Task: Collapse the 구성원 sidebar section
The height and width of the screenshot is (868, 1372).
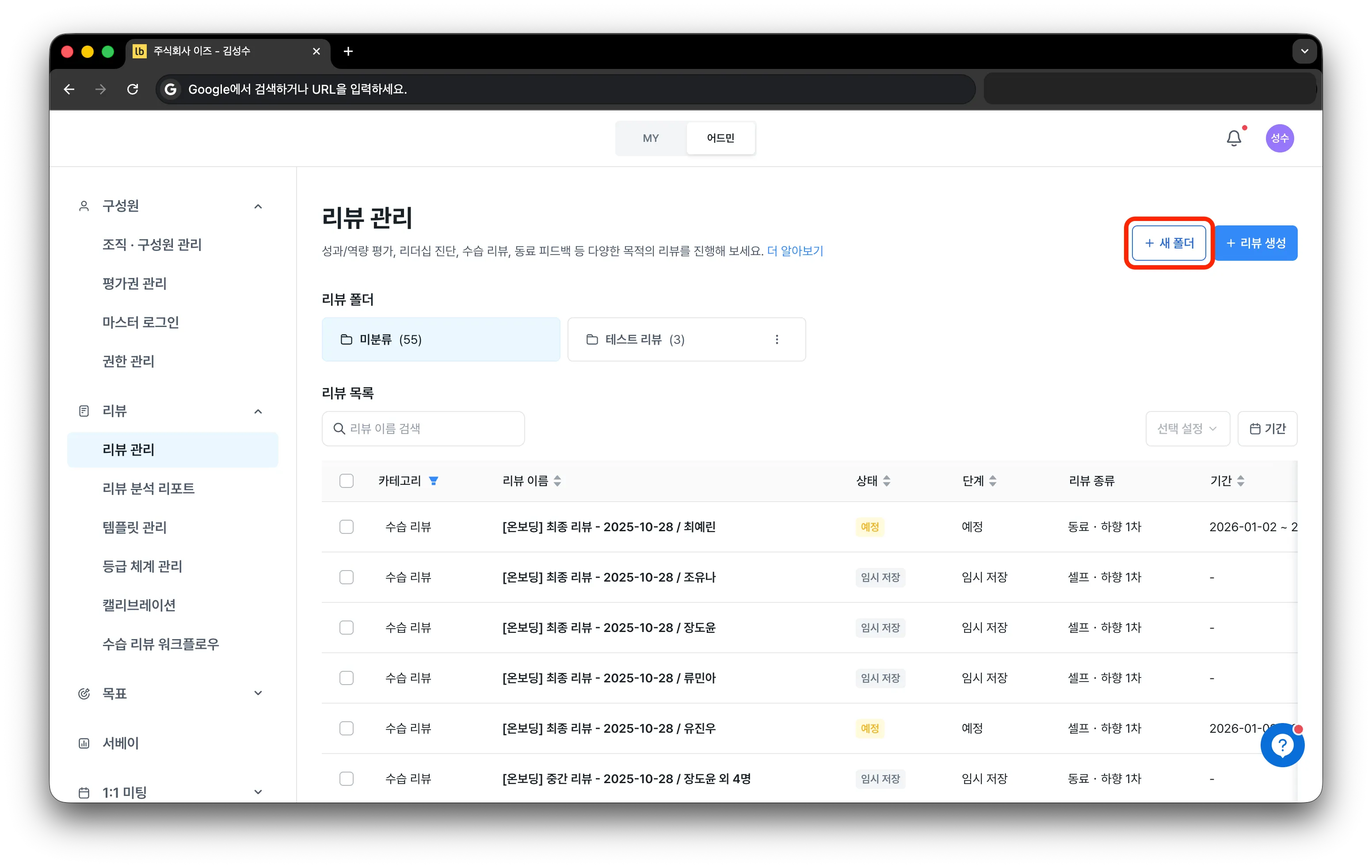Action: pos(258,206)
